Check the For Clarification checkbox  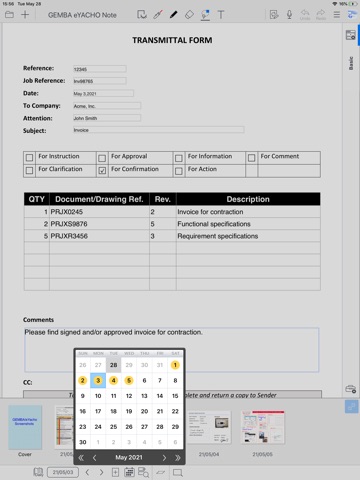coord(29,170)
